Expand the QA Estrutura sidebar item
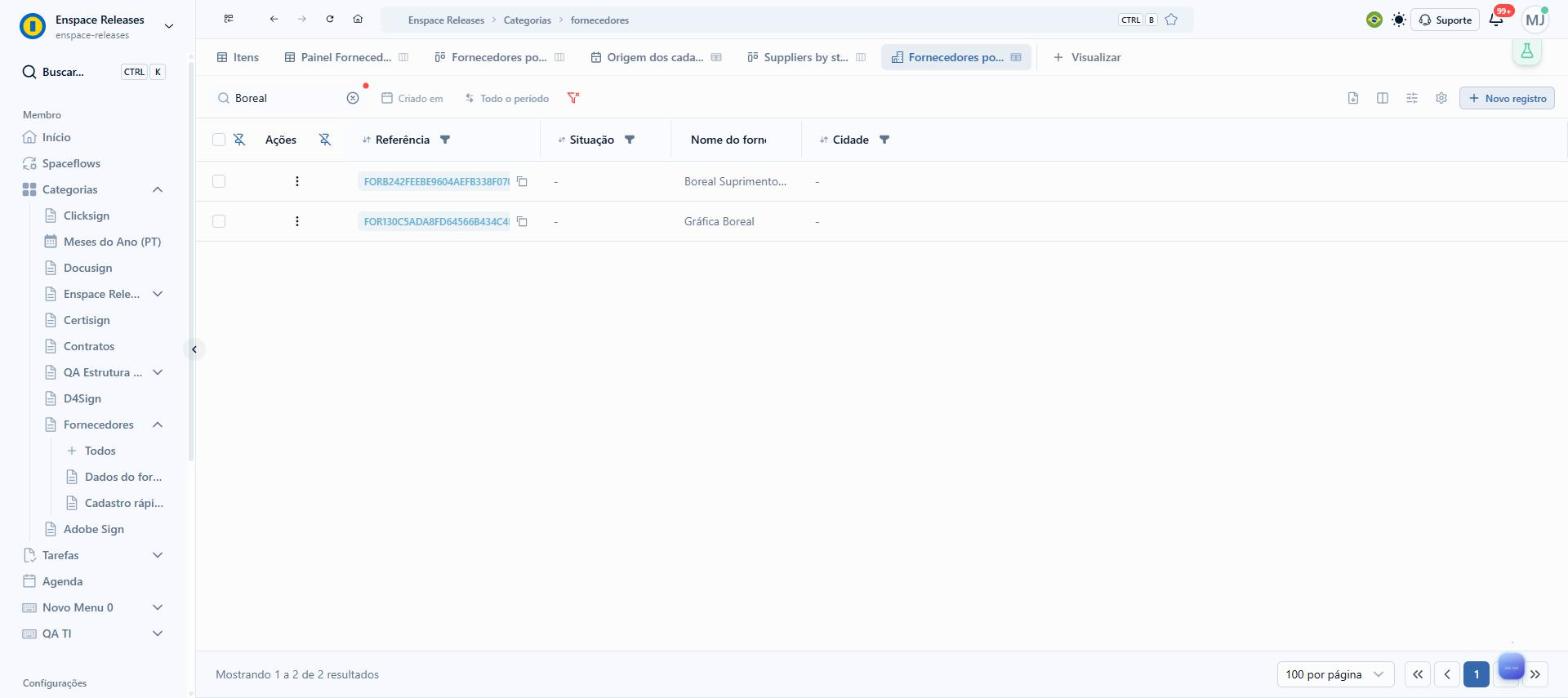Screen dimensions: 1568x698 coord(157,372)
